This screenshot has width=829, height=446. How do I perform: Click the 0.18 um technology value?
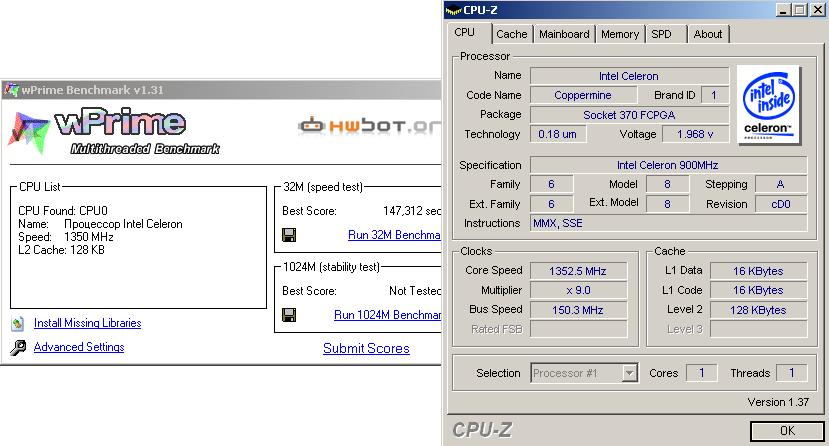(x=558, y=134)
